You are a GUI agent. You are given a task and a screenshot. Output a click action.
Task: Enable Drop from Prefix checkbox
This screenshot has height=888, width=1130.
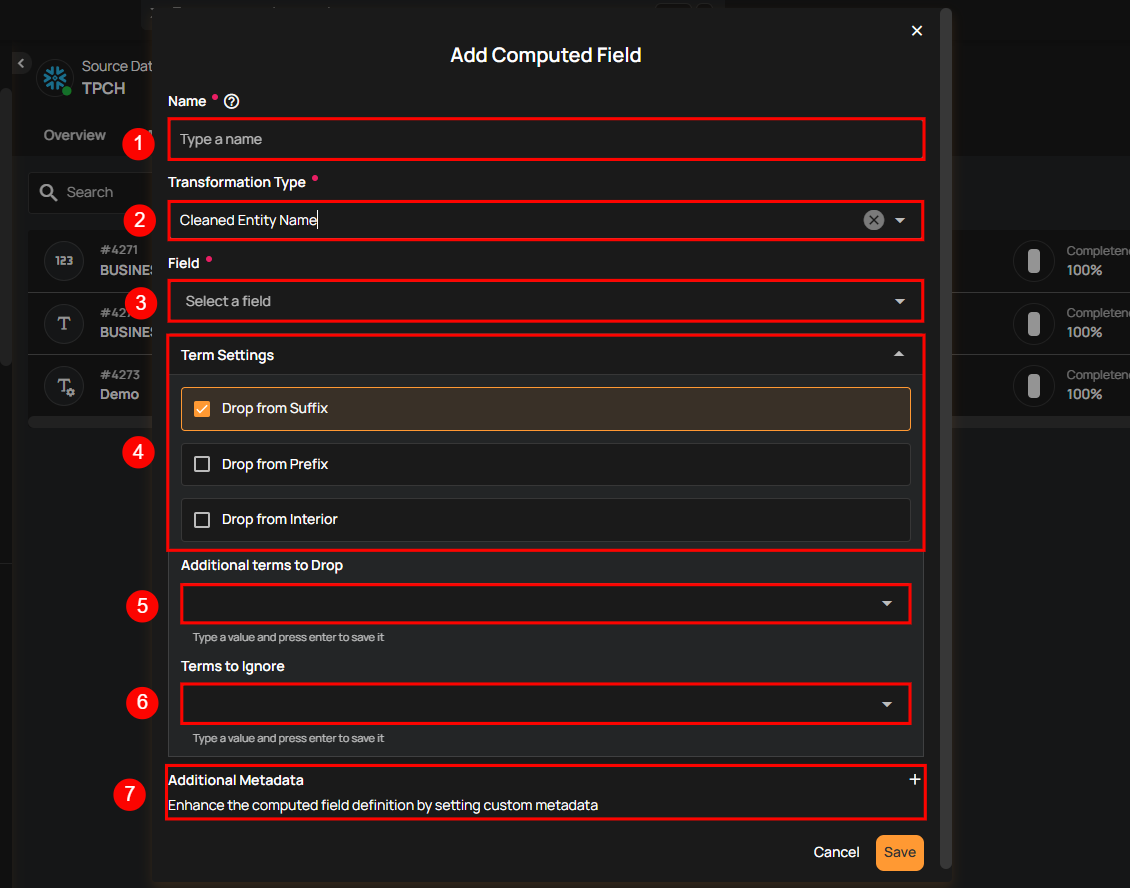202,464
